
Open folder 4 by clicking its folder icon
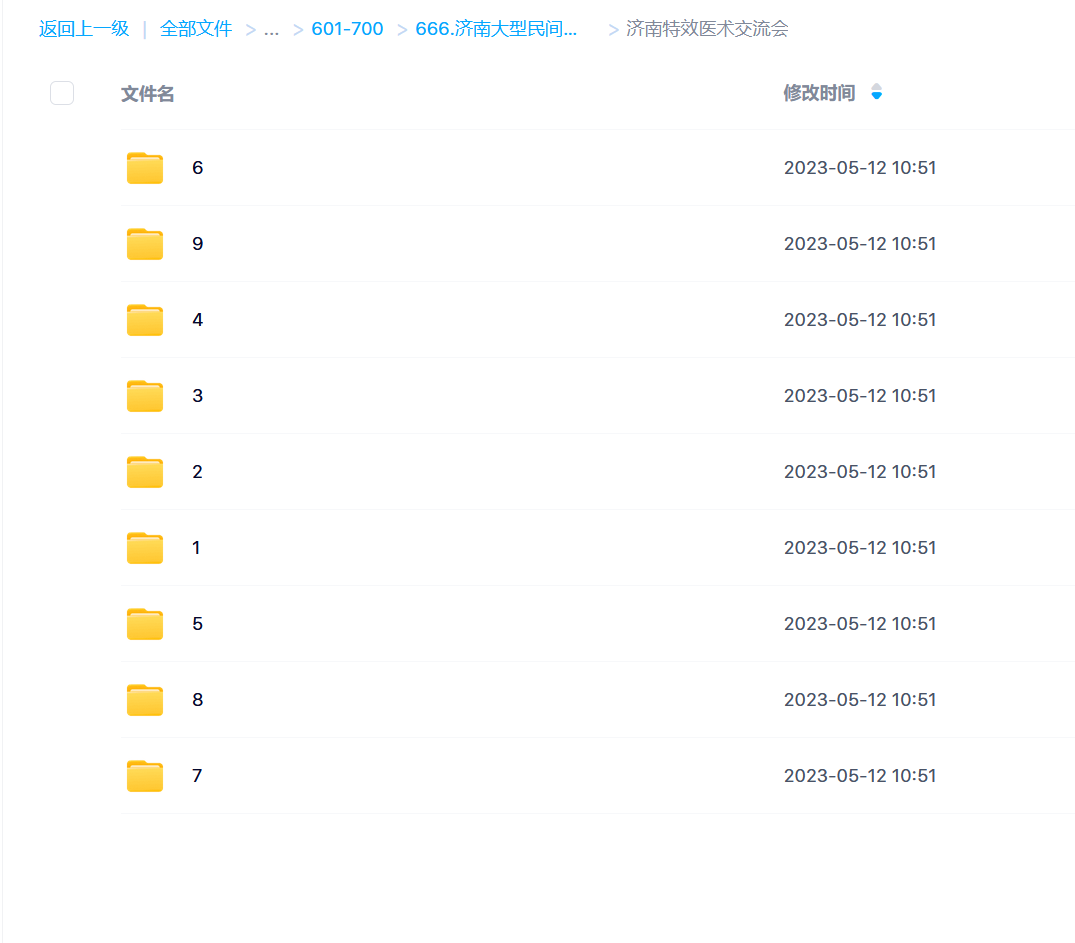pos(144,319)
